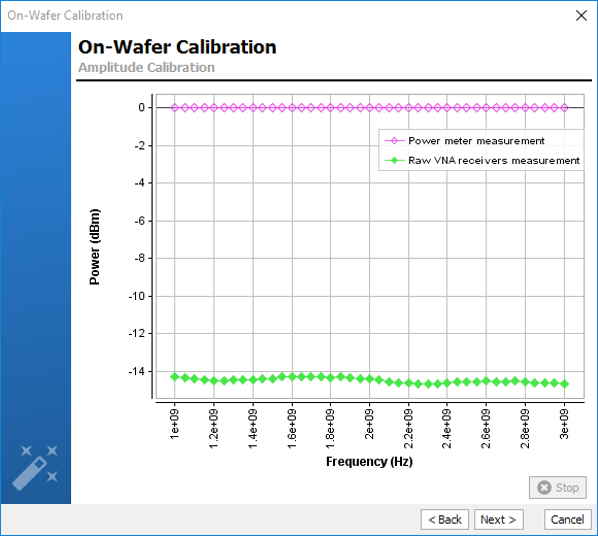Image resolution: width=598 pixels, height=536 pixels.
Task: Click the Power (dBm) axis label
Action: pyautogui.click(x=95, y=247)
